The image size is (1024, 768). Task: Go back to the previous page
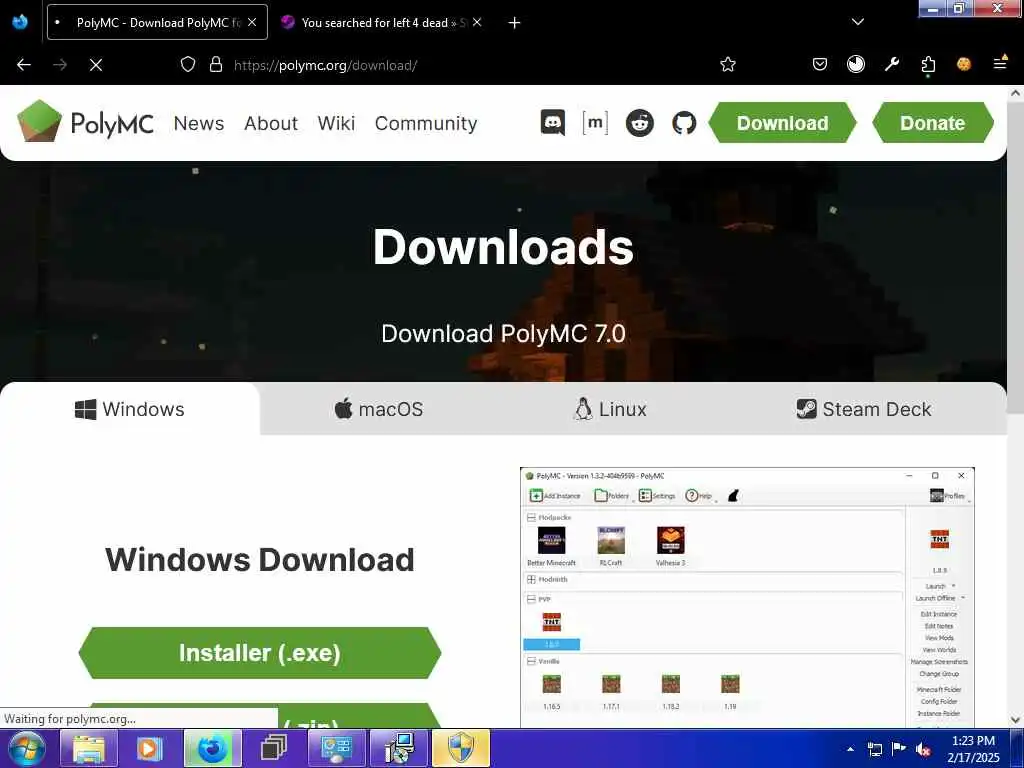(24, 65)
